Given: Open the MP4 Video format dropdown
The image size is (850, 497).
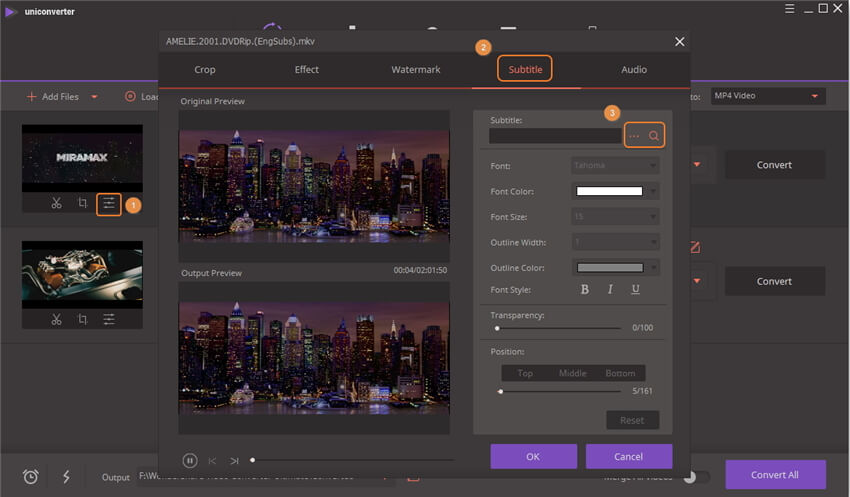Looking at the screenshot, I should 768,96.
